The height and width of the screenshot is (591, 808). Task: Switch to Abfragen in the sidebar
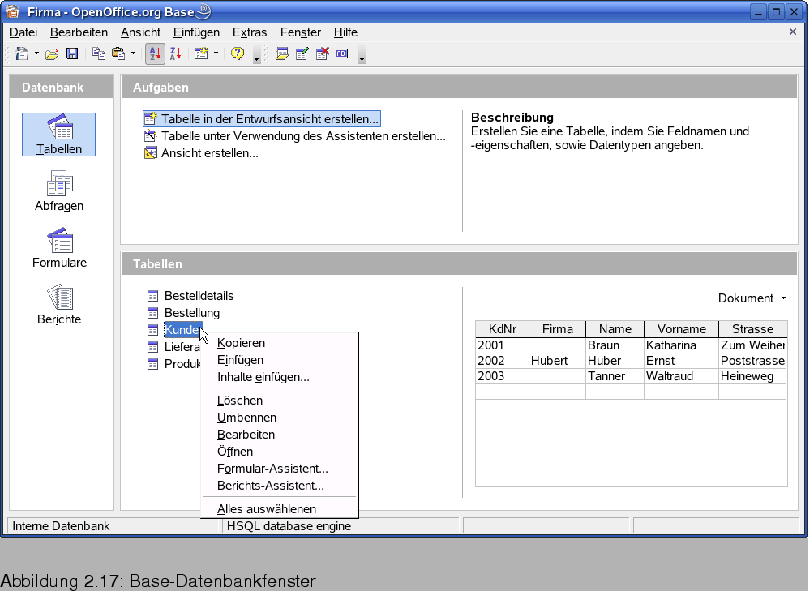pyautogui.click(x=57, y=190)
